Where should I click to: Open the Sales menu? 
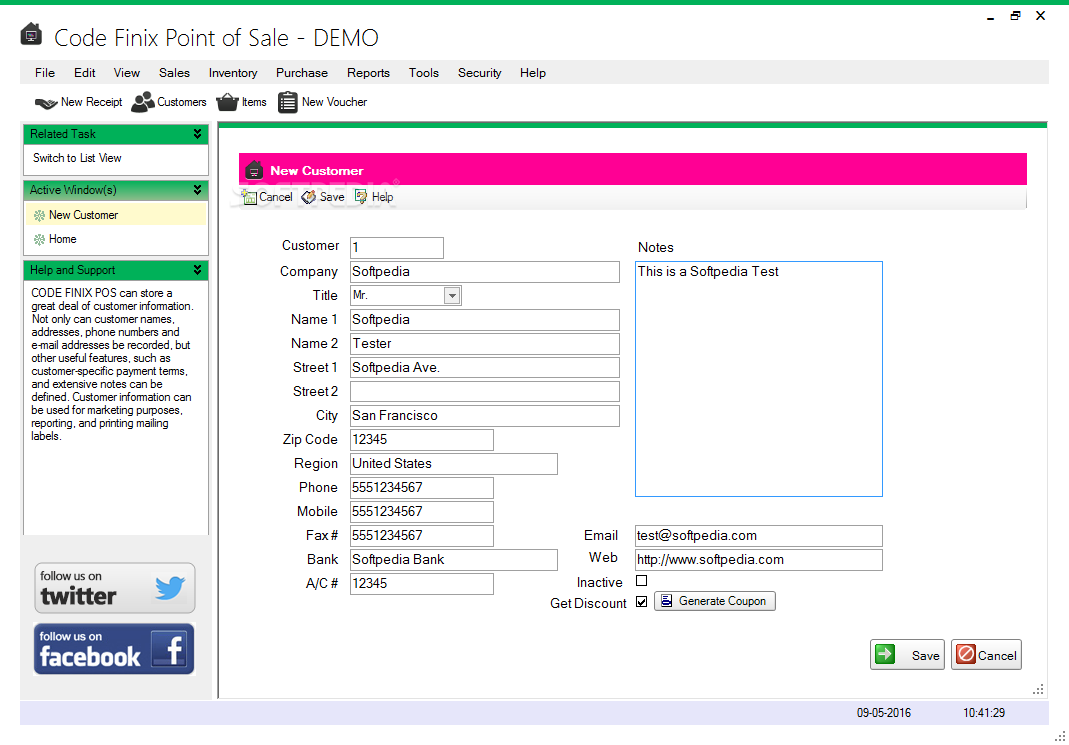(175, 73)
